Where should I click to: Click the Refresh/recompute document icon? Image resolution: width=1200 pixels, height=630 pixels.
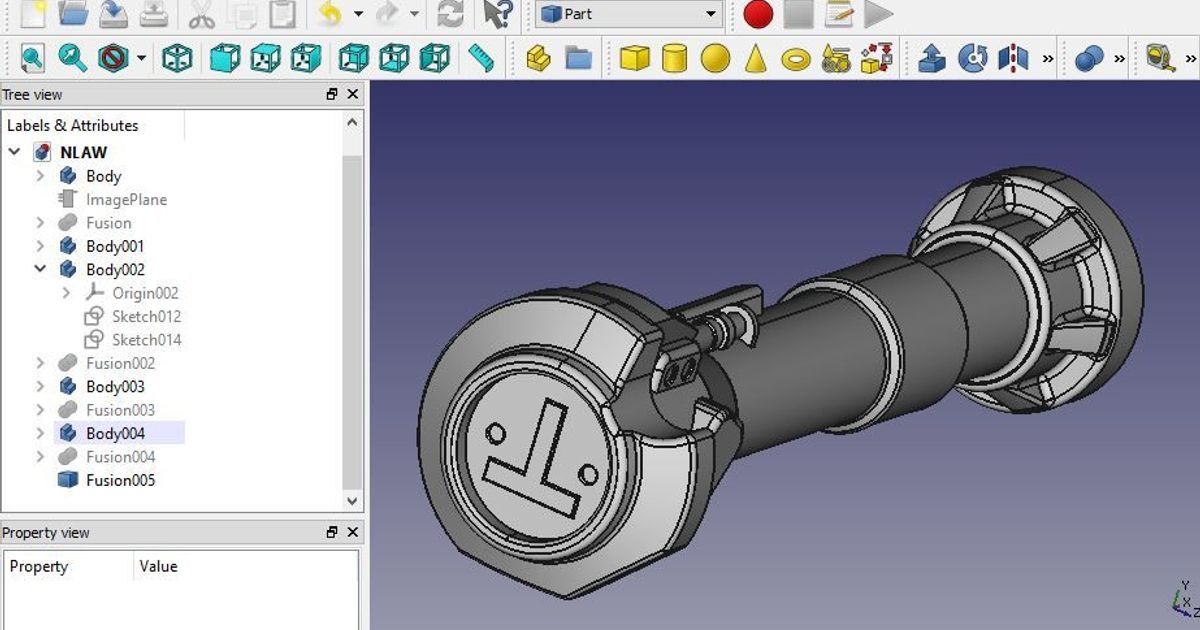[448, 13]
